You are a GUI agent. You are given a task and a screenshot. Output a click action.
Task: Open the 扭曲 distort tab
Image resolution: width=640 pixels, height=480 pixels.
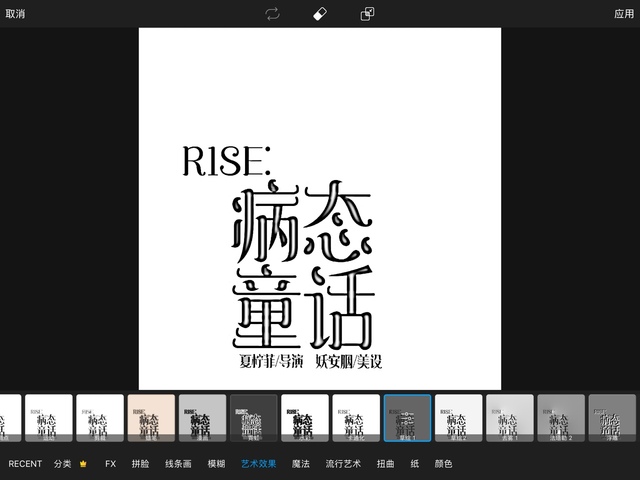click(386, 464)
